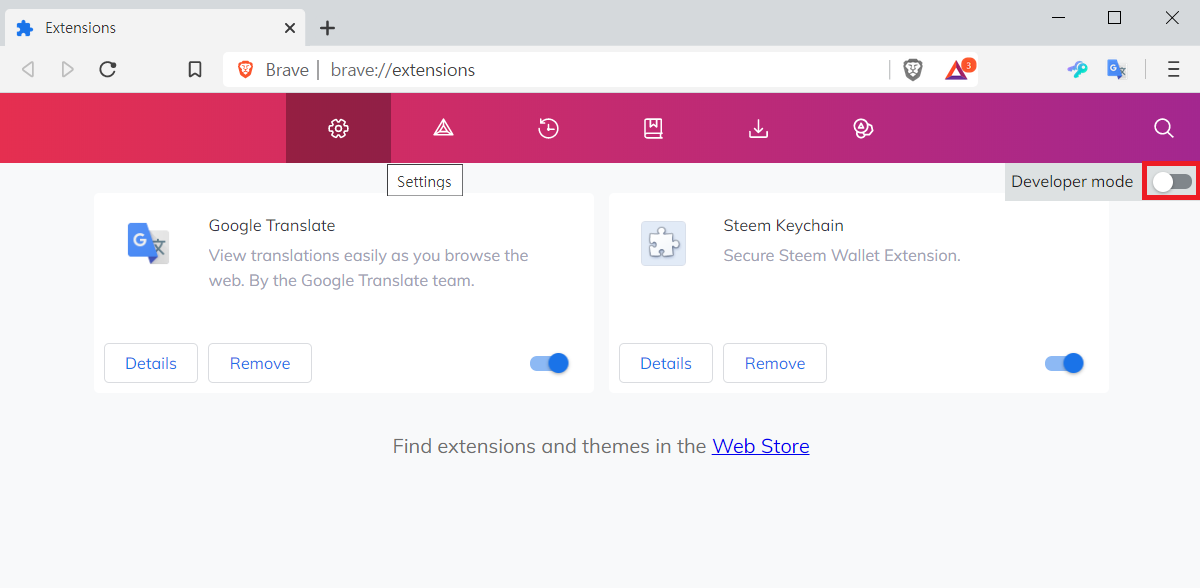Remove the Steem Keychain extension
Screen dimensions: 1200x588
(775, 363)
